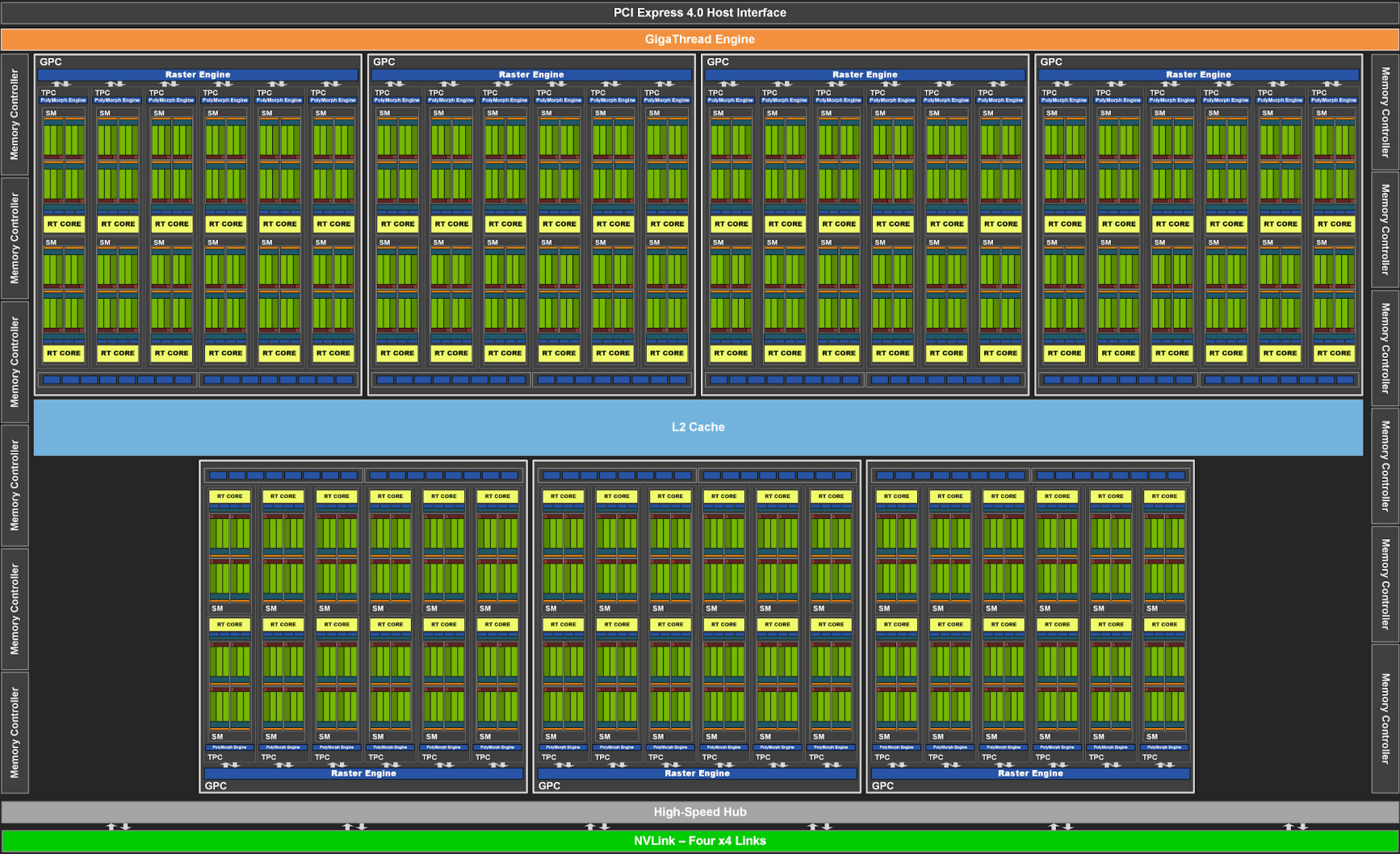Select the GPC label of the bottom-middle cluster
1400x854 pixels.
[x=549, y=785]
